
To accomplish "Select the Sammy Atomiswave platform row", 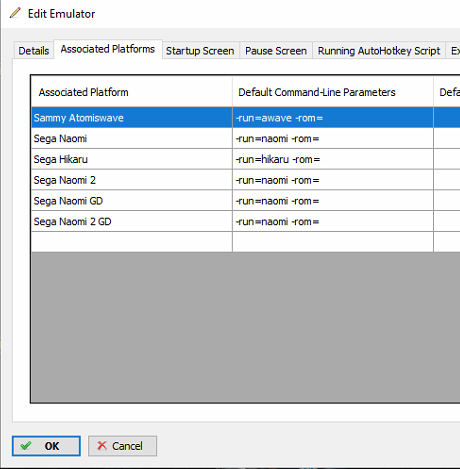I will [x=246, y=118].
